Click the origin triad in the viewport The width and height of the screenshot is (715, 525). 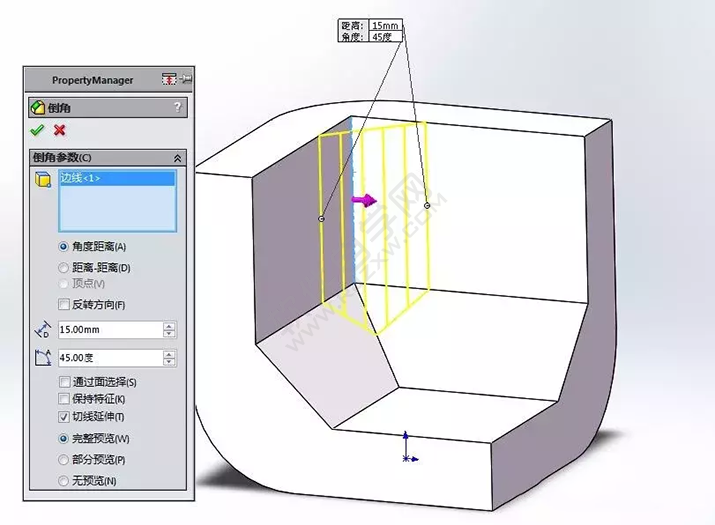pyautogui.click(x=409, y=448)
